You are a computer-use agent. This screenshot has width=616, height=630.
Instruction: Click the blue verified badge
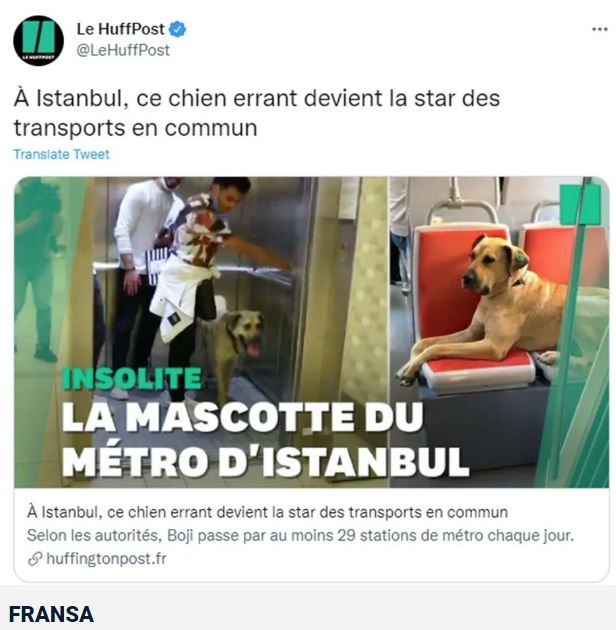coord(177,29)
